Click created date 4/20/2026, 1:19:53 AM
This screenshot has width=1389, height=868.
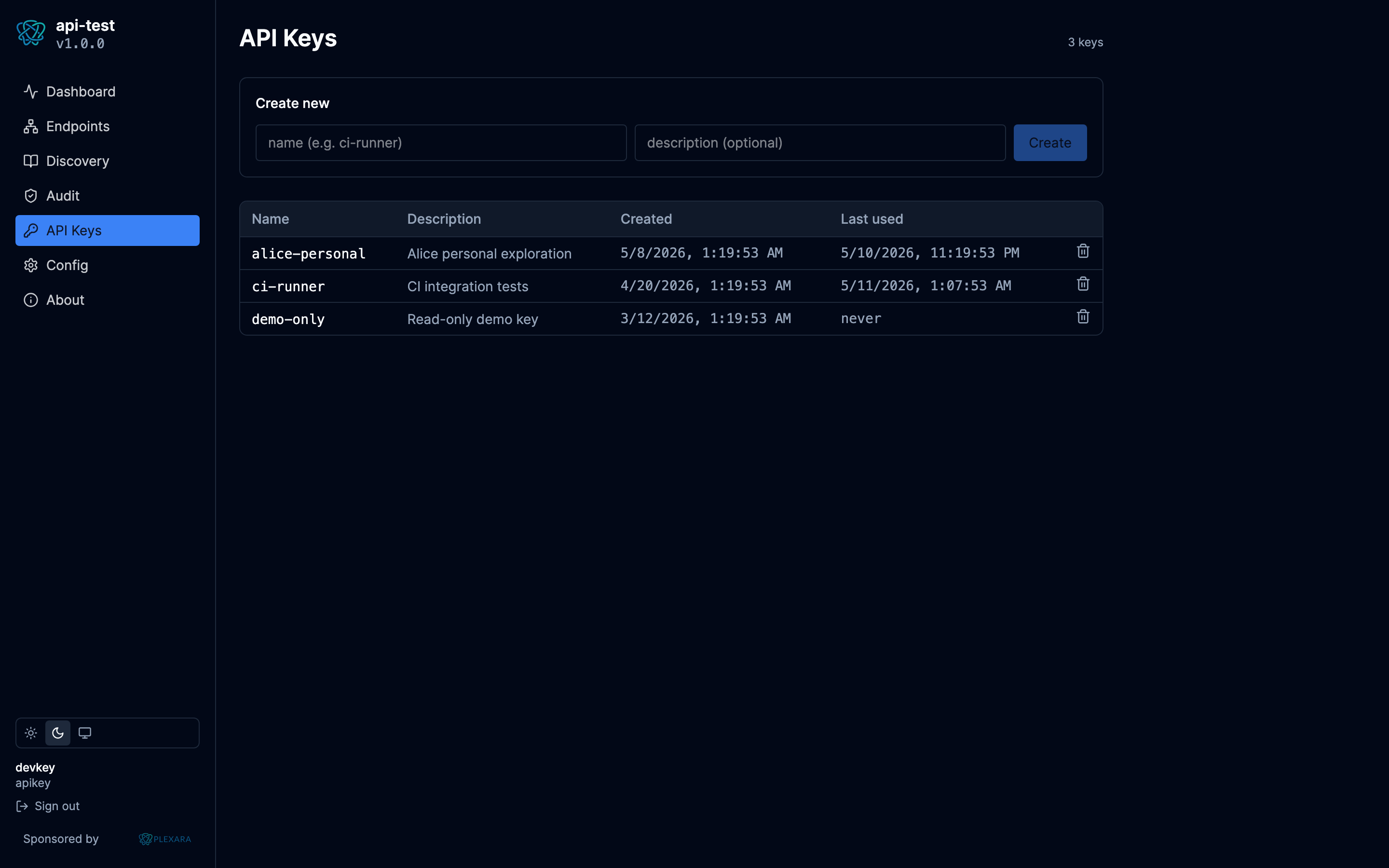(x=706, y=286)
